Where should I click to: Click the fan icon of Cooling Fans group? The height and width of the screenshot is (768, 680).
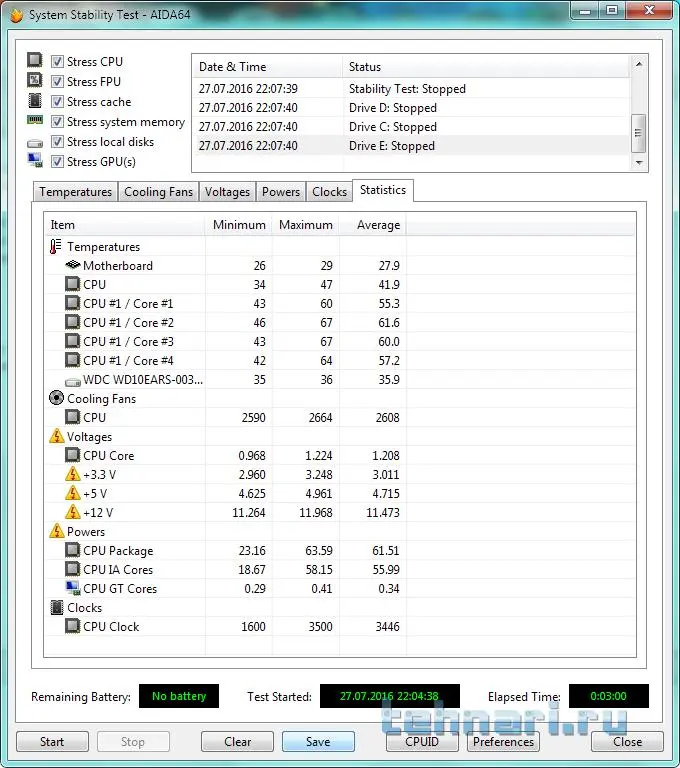(x=56, y=398)
